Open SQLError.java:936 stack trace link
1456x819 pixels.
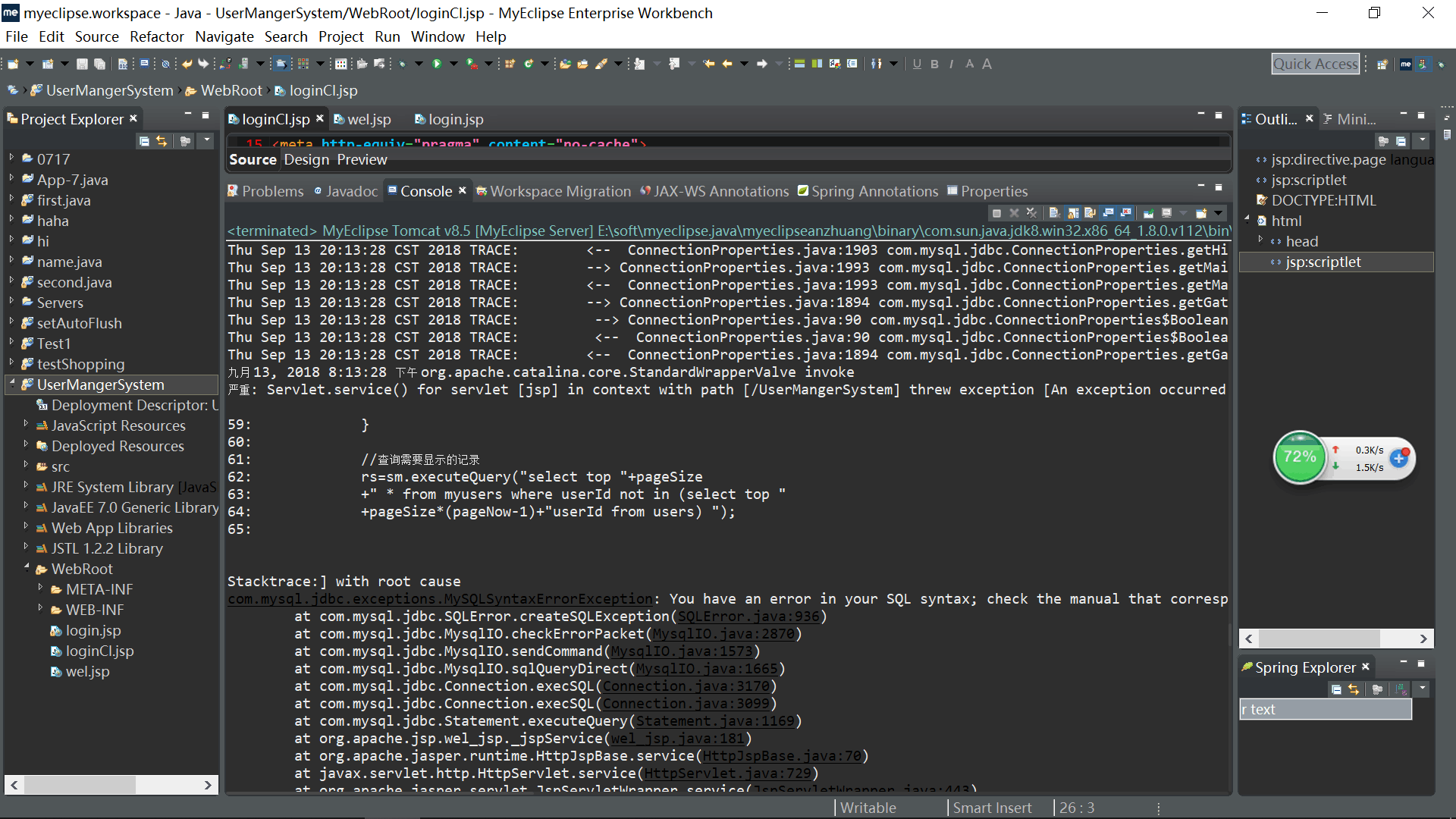pos(748,617)
